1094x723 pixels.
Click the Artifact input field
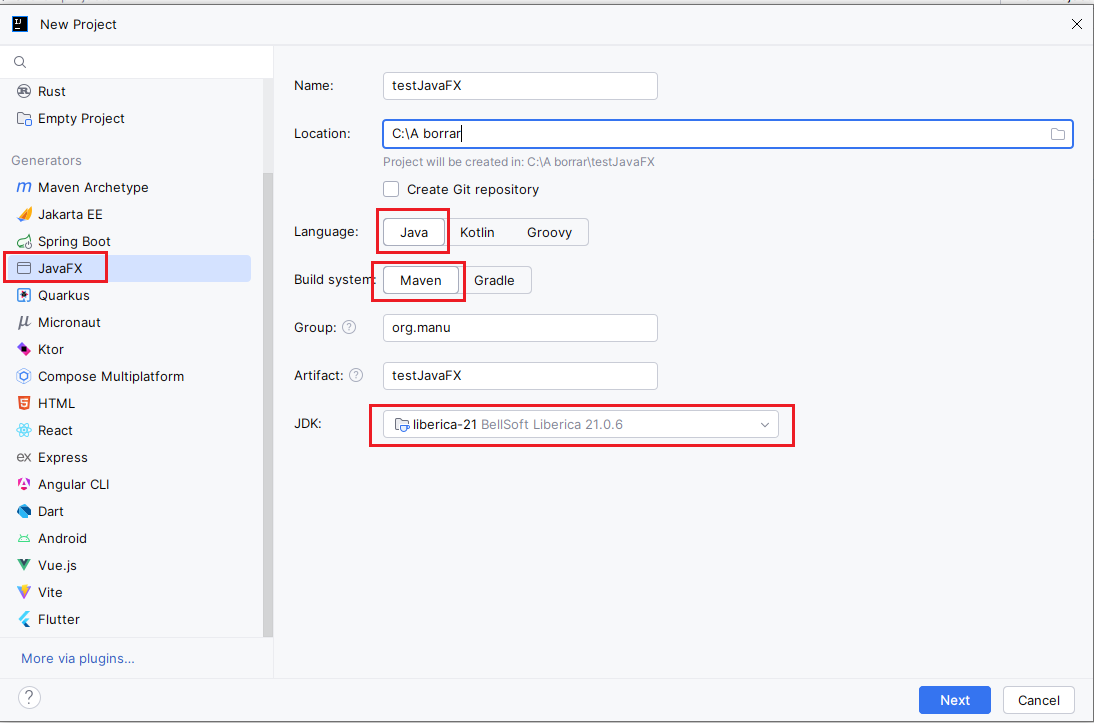(x=520, y=375)
